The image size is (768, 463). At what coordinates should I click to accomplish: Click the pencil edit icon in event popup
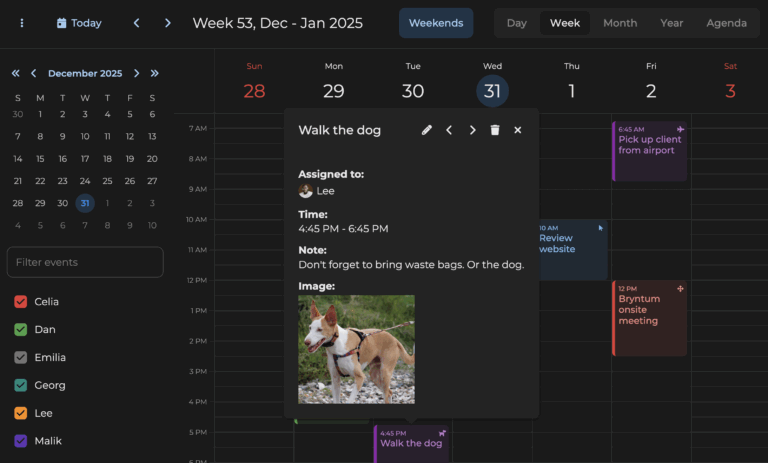427,130
